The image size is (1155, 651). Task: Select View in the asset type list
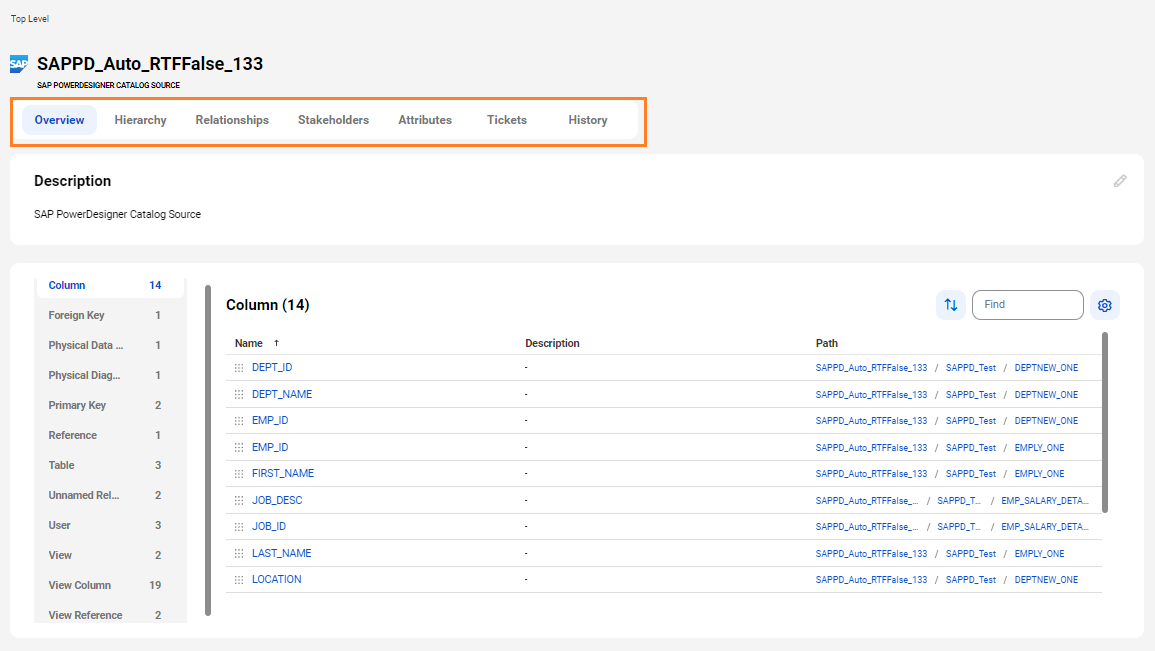point(109,555)
